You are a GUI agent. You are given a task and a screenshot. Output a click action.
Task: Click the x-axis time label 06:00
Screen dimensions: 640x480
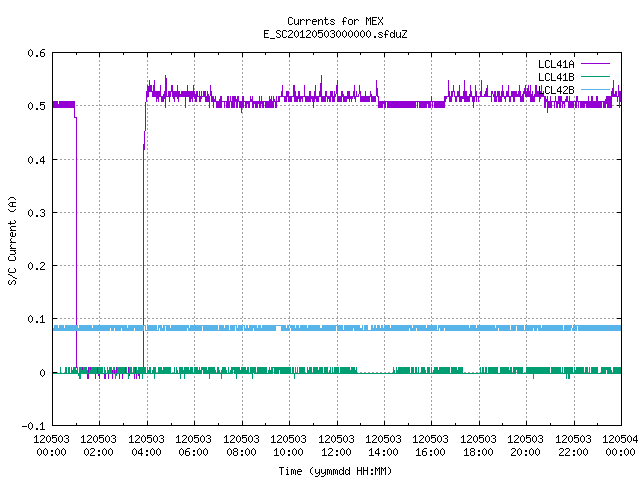(193, 452)
